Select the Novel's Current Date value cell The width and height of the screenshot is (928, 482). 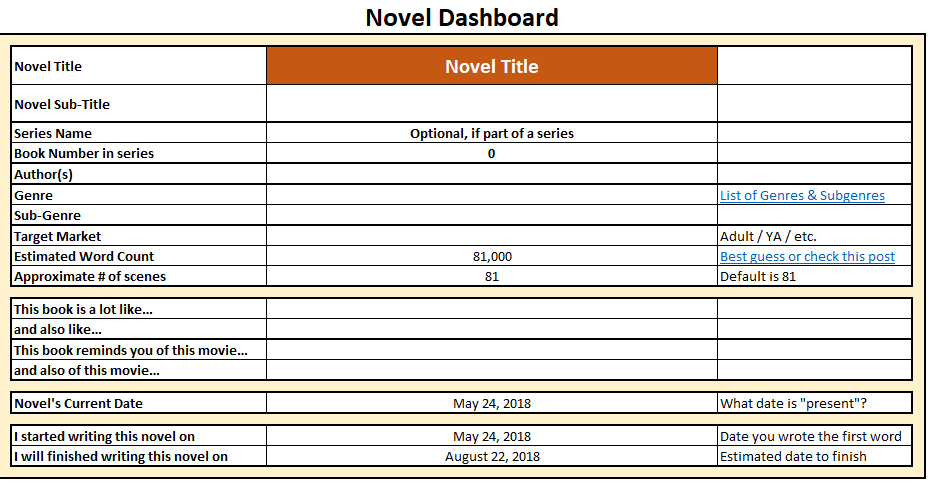click(491, 403)
